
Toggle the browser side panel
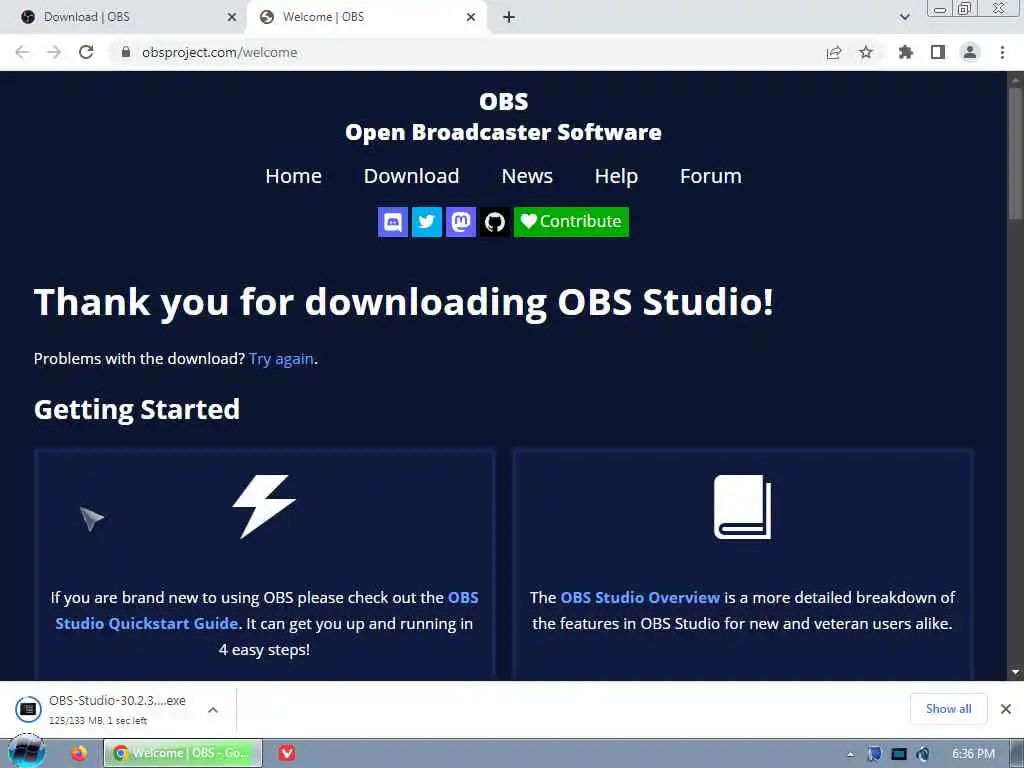pos(938,52)
